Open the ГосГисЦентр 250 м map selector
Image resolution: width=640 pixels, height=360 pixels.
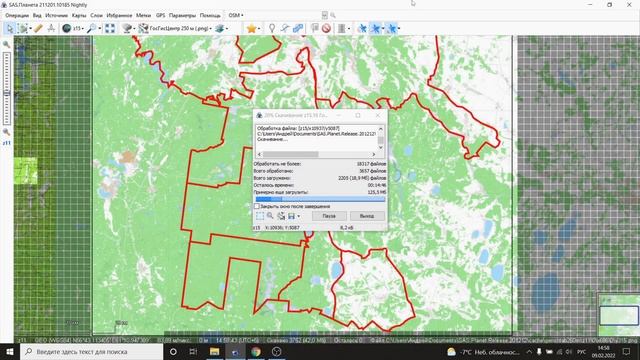tap(175, 28)
